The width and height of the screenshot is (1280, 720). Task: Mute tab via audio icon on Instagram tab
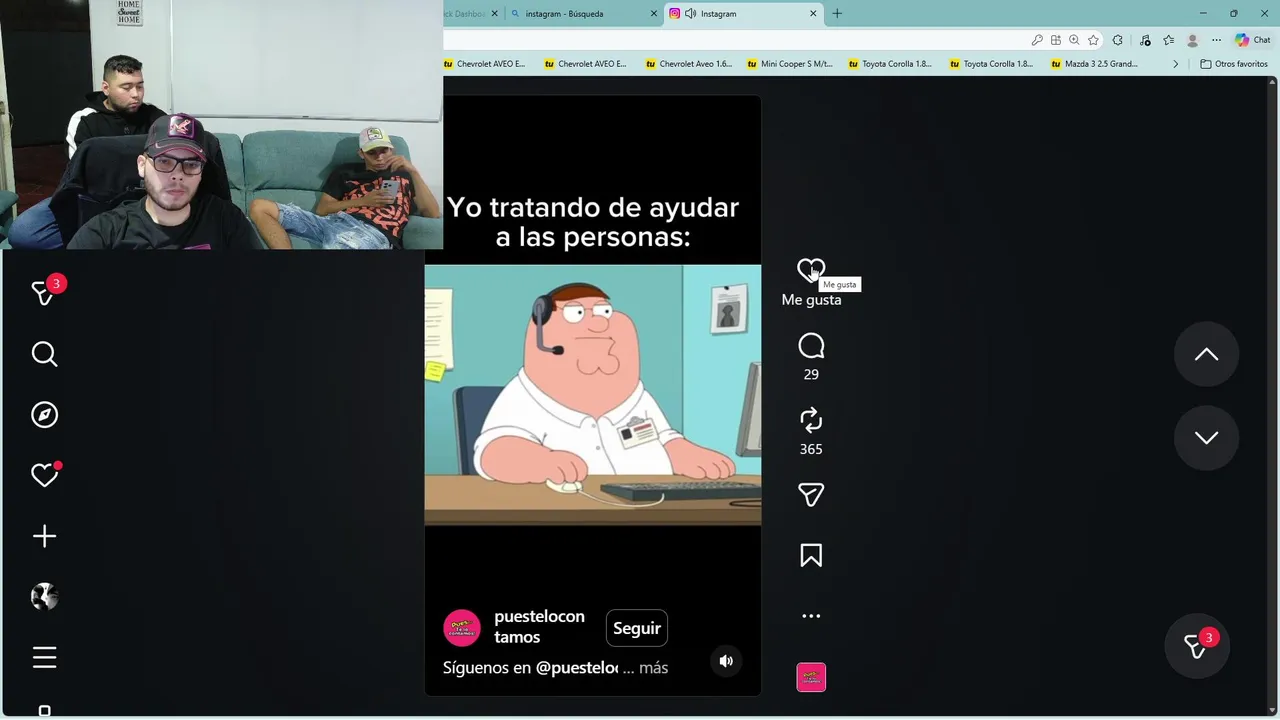[x=690, y=14]
